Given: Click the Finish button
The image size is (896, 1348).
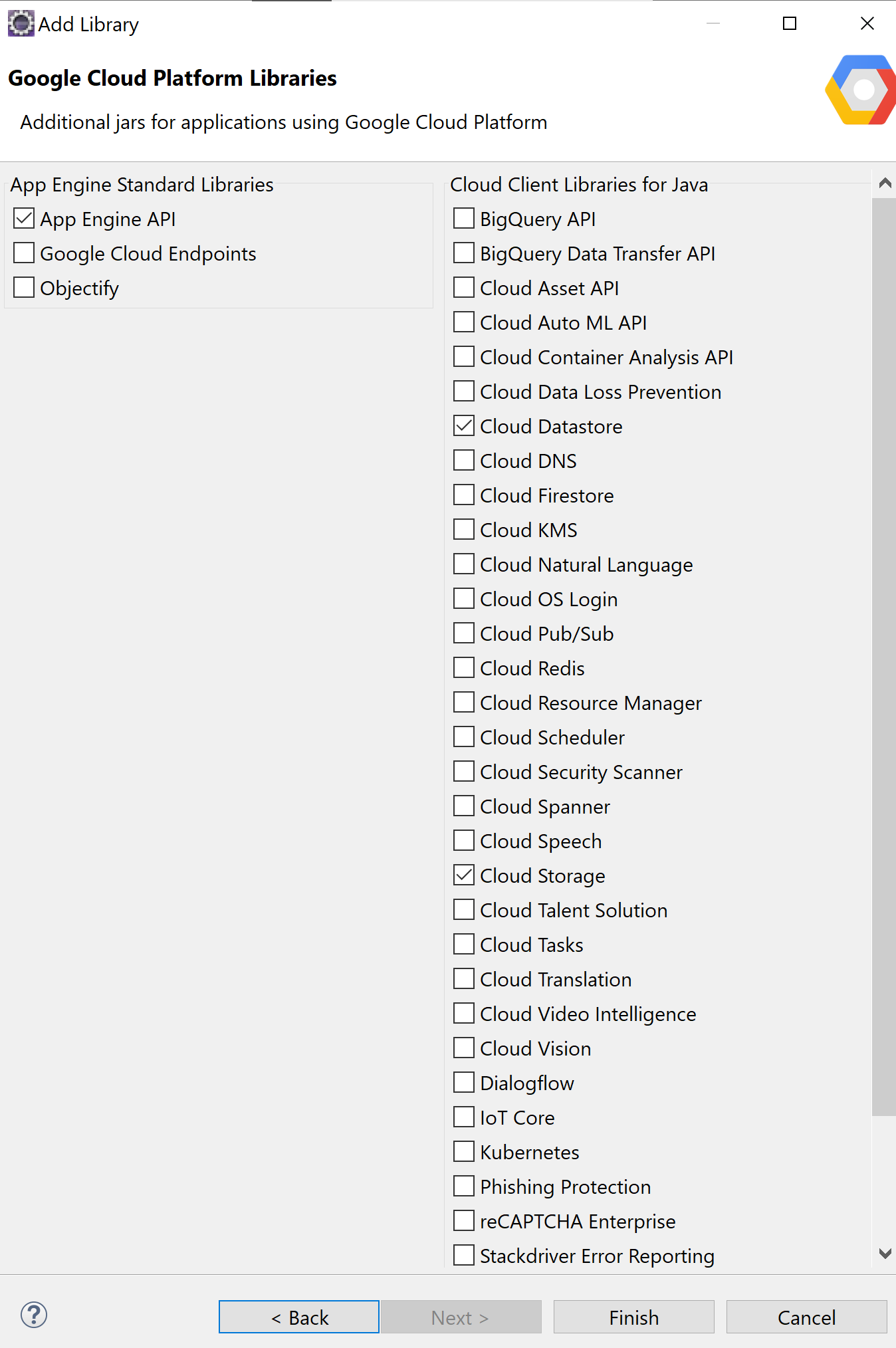Looking at the screenshot, I should click(633, 1317).
